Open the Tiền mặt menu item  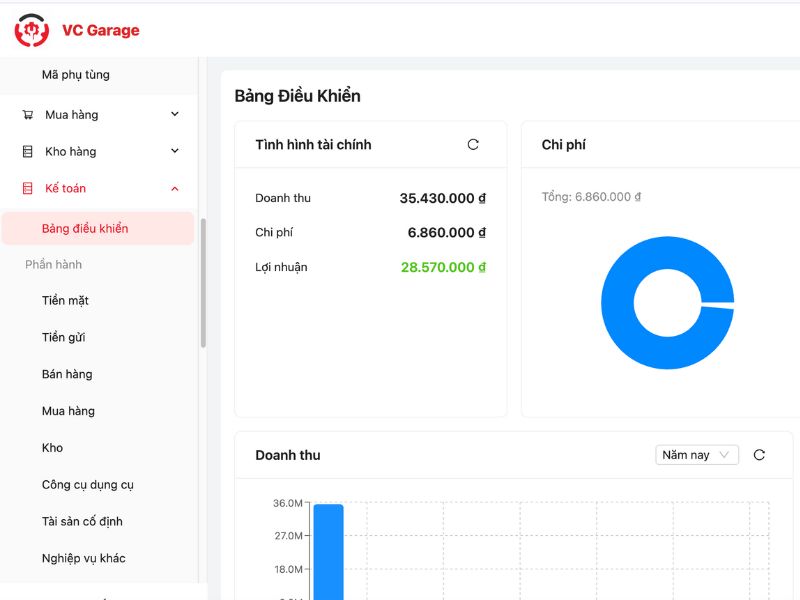tap(65, 301)
